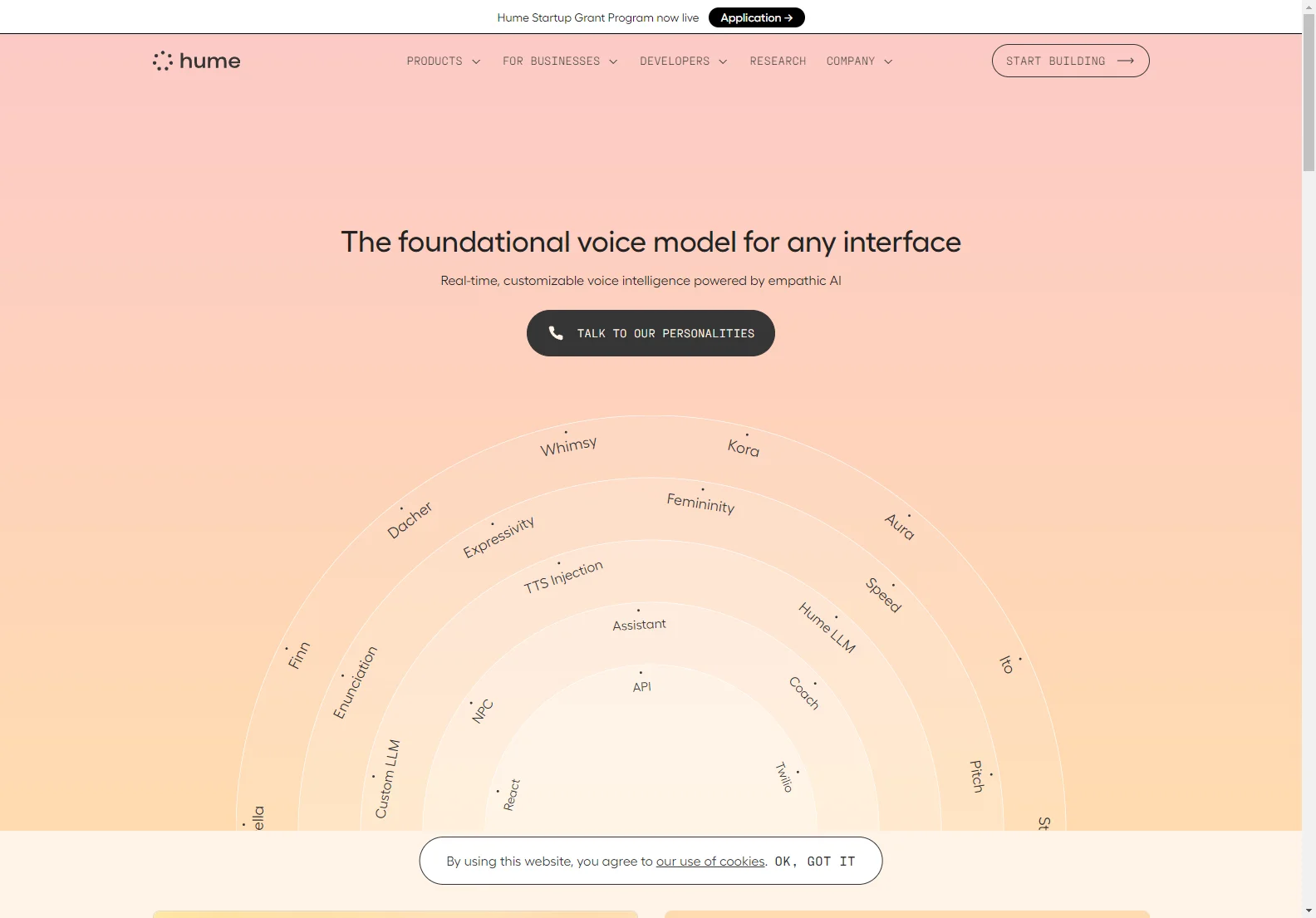Click the React label
1316x918 pixels.
pyautogui.click(x=512, y=795)
